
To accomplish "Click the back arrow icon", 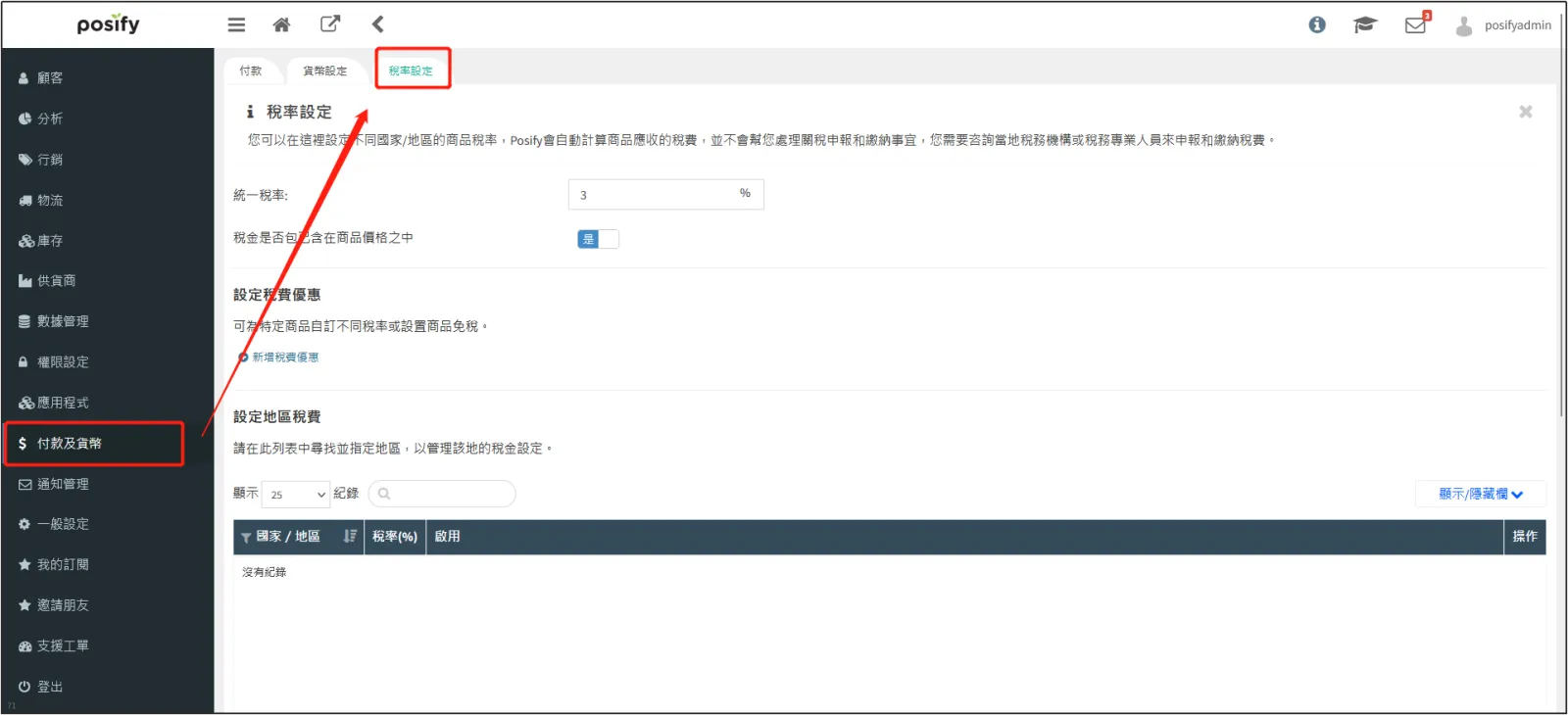I will (x=378, y=24).
